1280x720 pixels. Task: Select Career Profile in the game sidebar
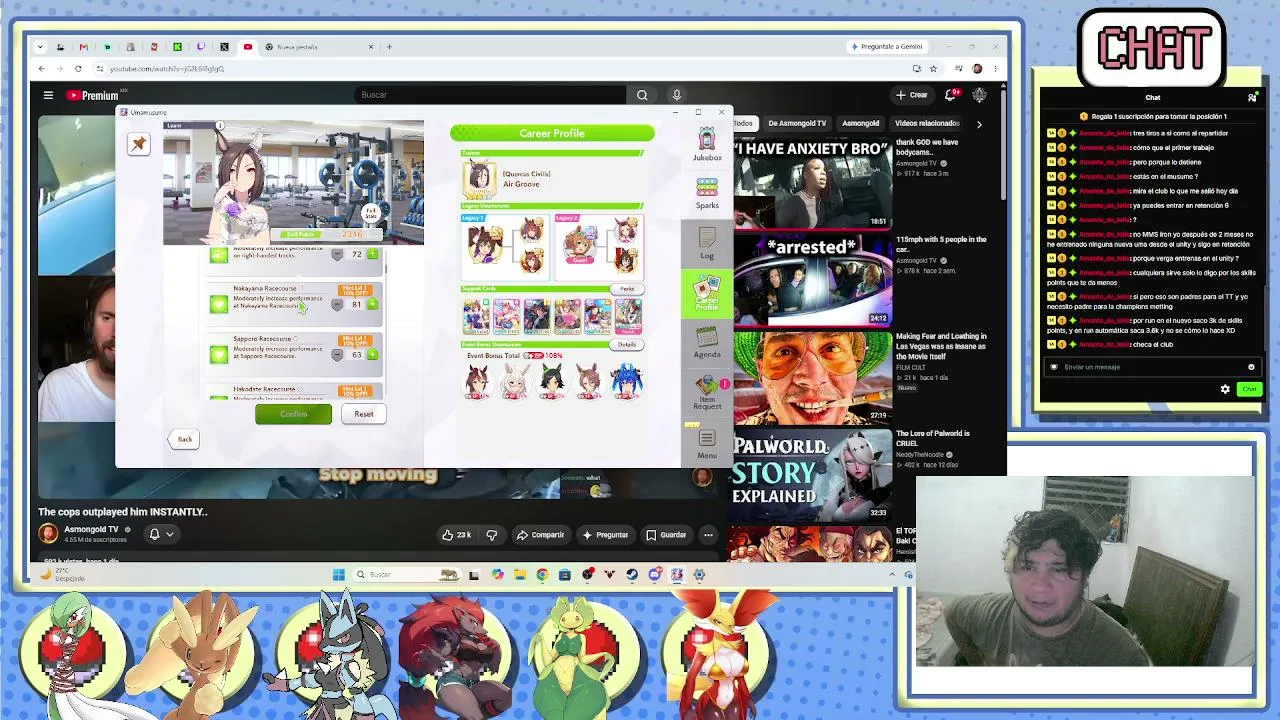point(707,292)
